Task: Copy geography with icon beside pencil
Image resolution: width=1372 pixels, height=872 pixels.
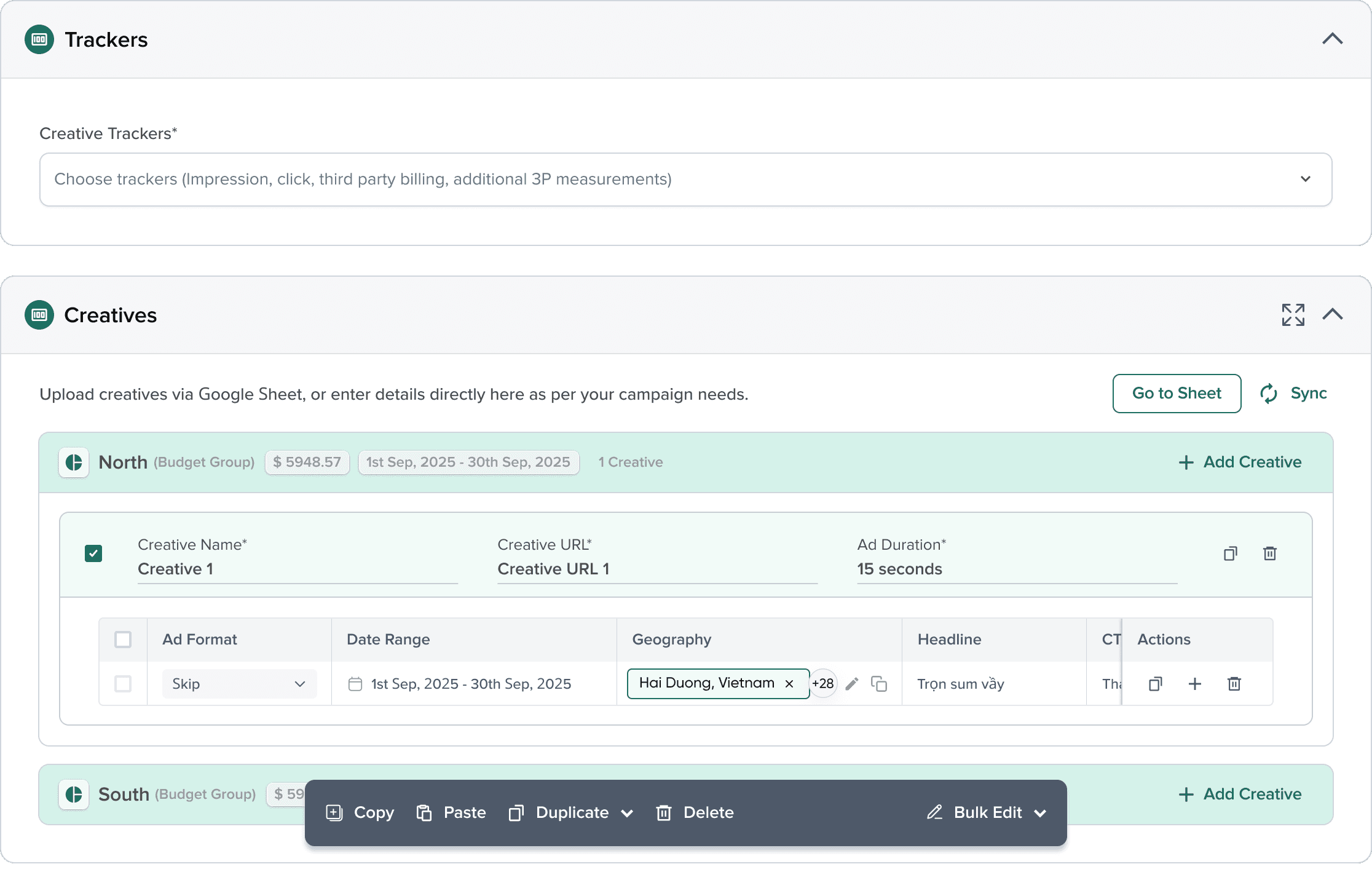Action: pyautogui.click(x=879, y=684)
